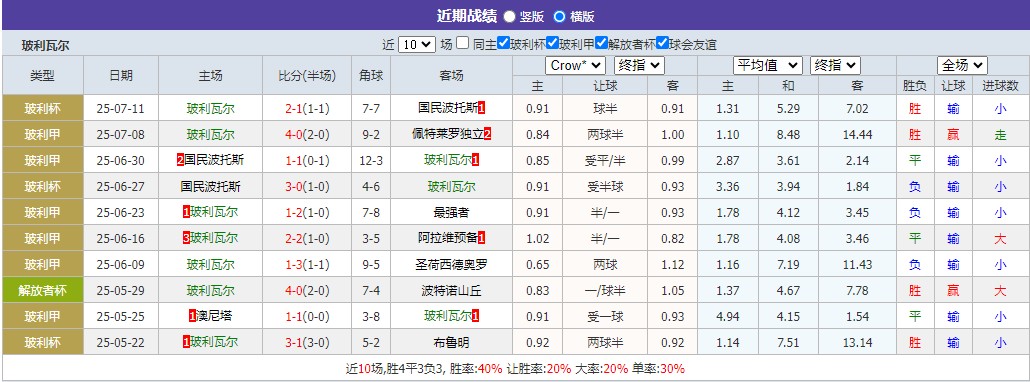Image resolution: width=1030 pixels, height=382 pixels.
Task: Open 布鲁明 team link
Action: [x=451, y=343]
